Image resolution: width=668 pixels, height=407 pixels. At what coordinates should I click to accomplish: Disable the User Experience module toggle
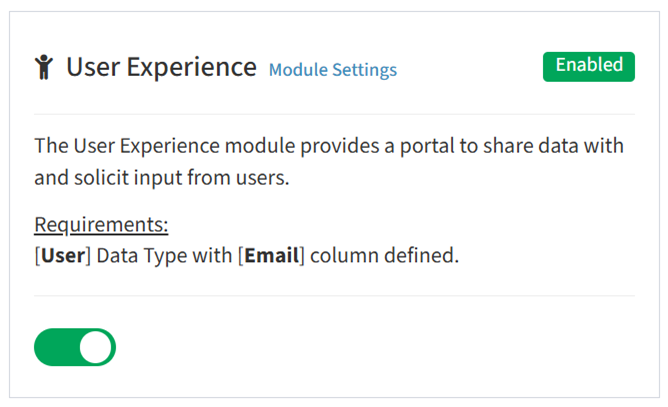75,347
